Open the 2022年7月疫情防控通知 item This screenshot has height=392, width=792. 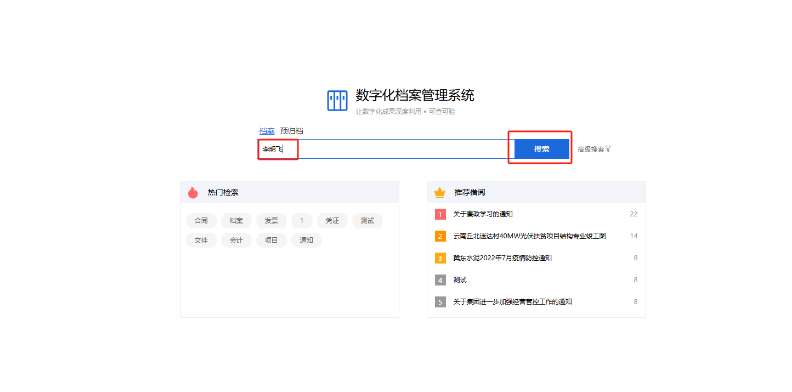tap(503, 258)
